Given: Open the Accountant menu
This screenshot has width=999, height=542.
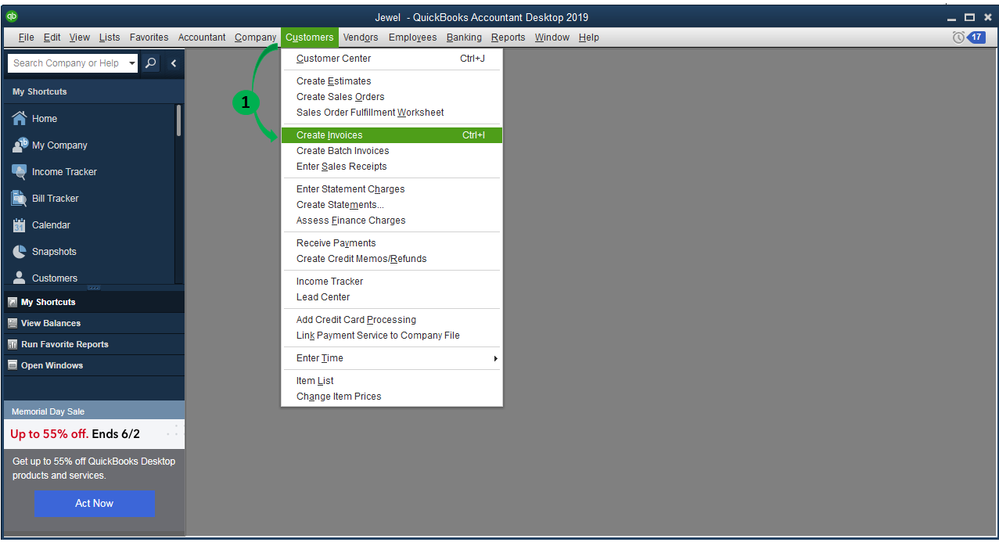Looking at the screenshot, I should (x=202, y=38).
